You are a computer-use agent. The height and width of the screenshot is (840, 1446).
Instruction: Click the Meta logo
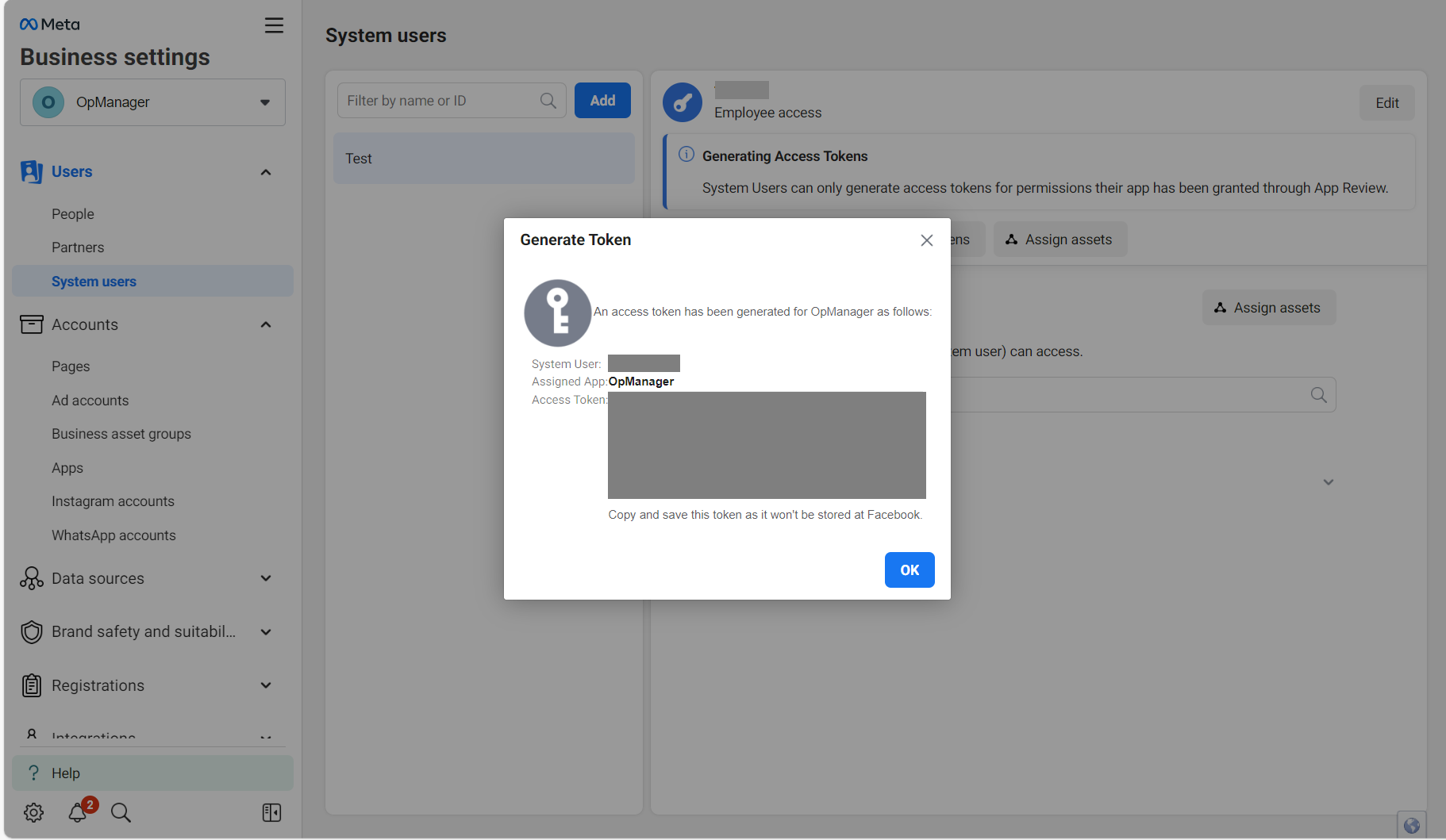tap(50, 25)
